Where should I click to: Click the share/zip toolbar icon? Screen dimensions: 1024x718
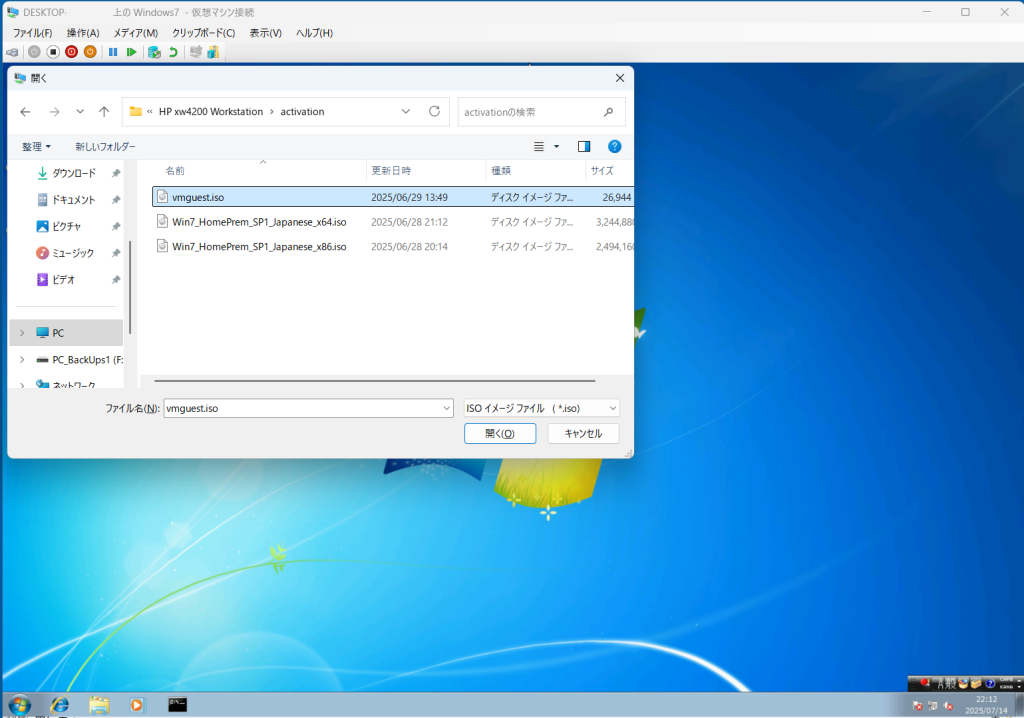(213, 52)
